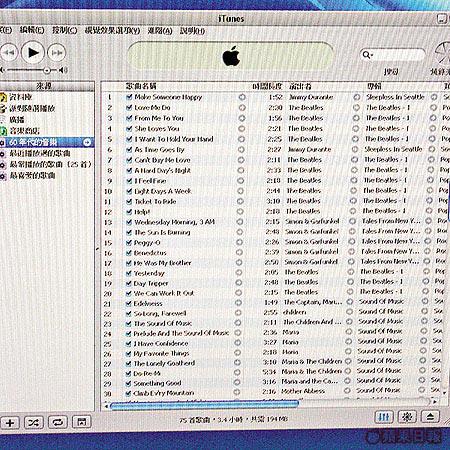Adjust the volume slider knob
Screen dimensions: 450x450
pos(47,70)
